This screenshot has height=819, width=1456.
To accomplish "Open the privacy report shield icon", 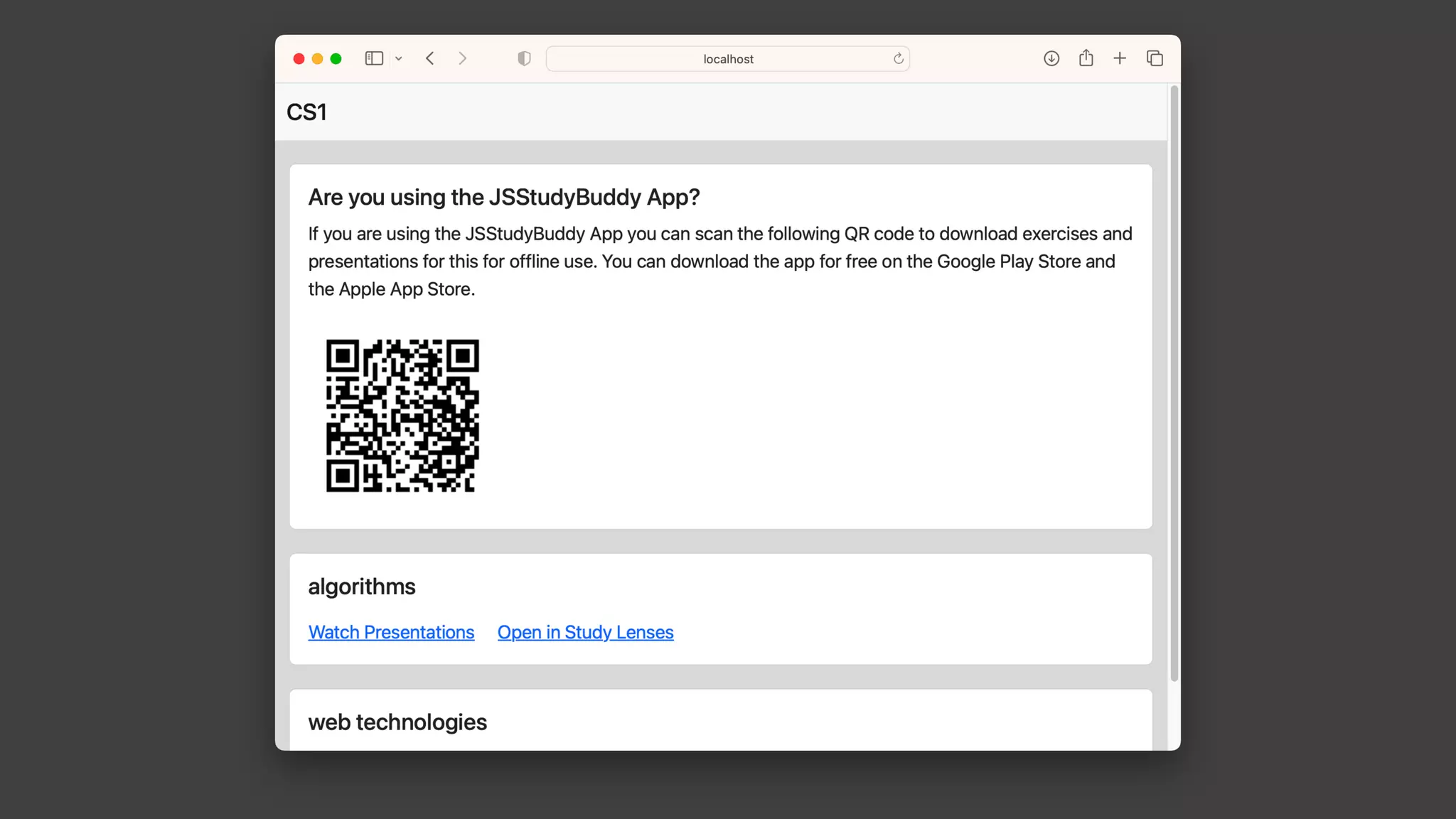I will pos(524,58).
